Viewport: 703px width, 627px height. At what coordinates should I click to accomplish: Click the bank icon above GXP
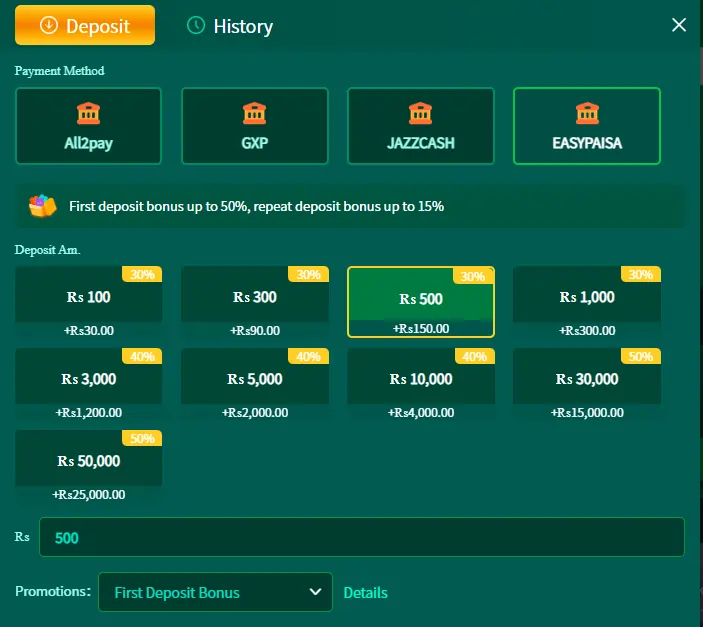click(254, 113)
